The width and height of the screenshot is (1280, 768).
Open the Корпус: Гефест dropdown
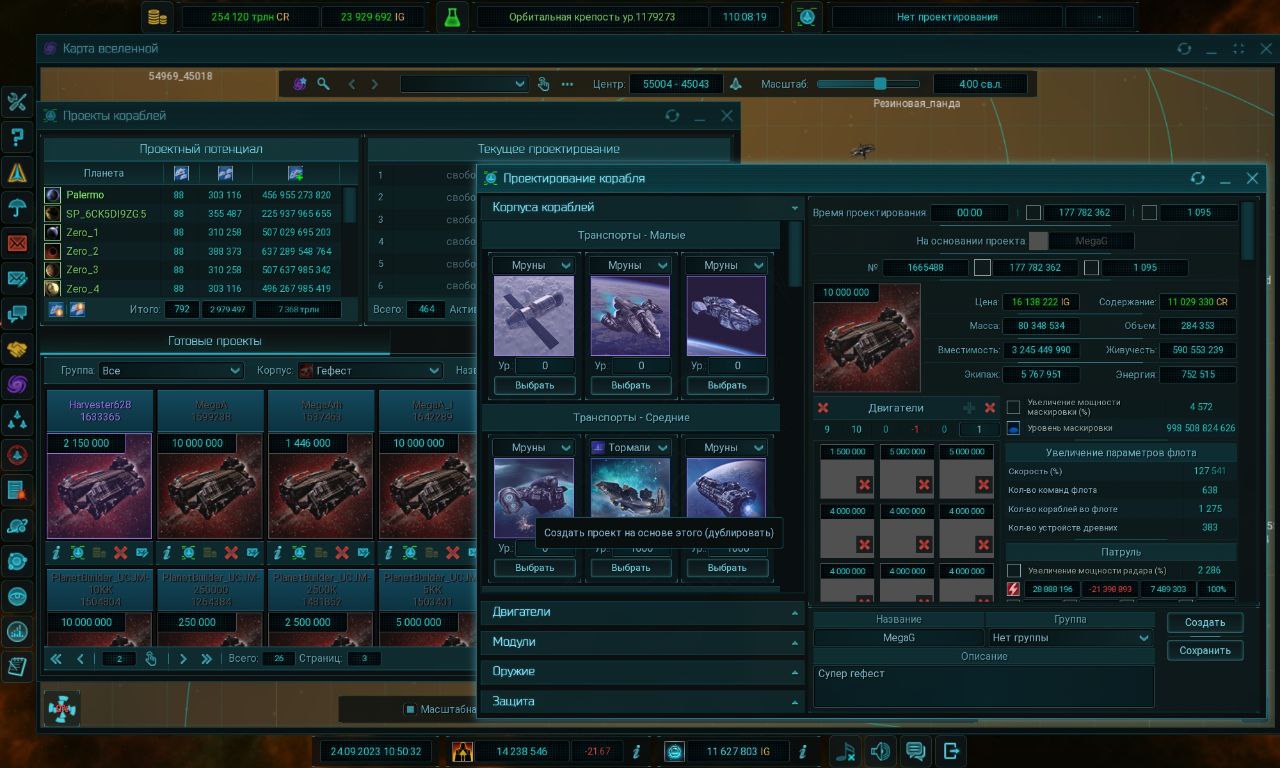tap(370, 370)
